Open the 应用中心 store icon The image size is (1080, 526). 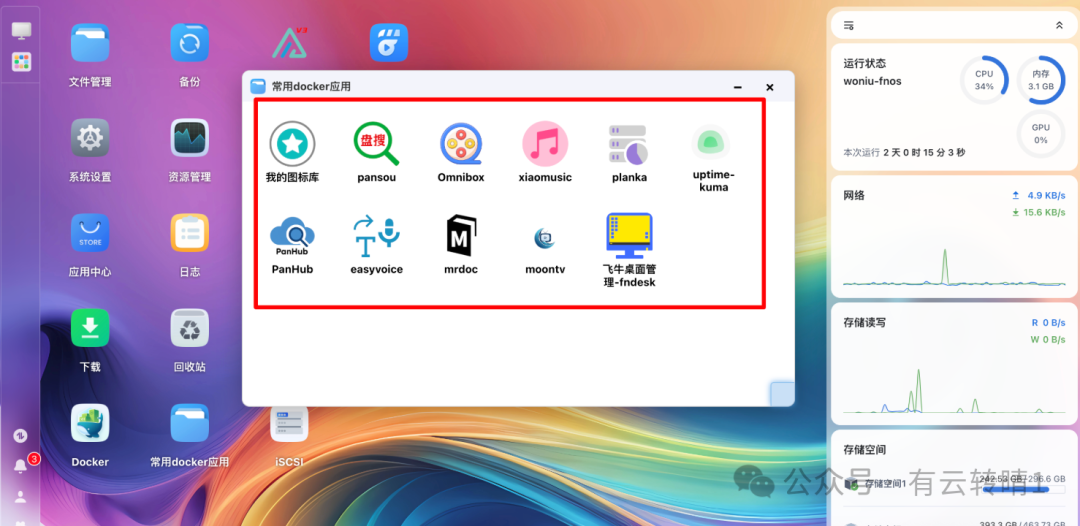pyautogui.click(x=90, y=233)
